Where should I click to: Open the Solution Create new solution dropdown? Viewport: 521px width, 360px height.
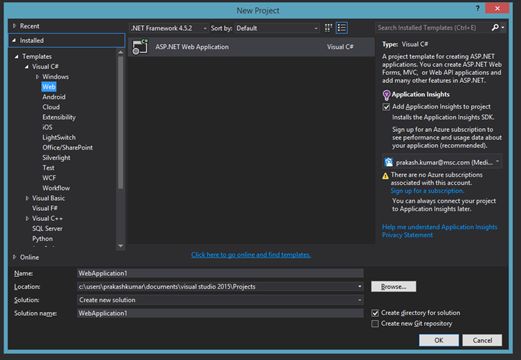(x=359, y=300)
